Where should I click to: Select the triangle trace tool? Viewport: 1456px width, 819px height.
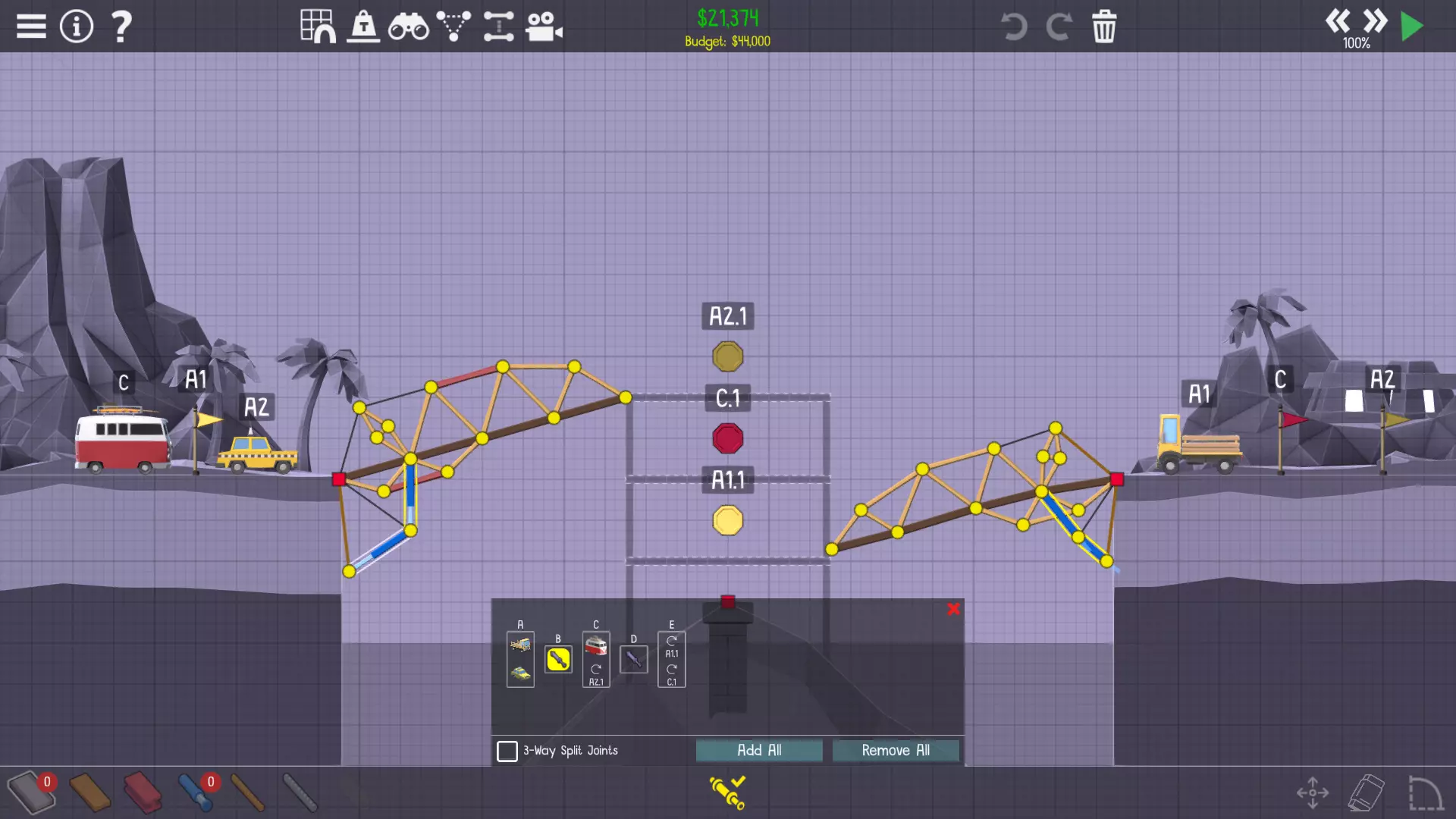453,27
